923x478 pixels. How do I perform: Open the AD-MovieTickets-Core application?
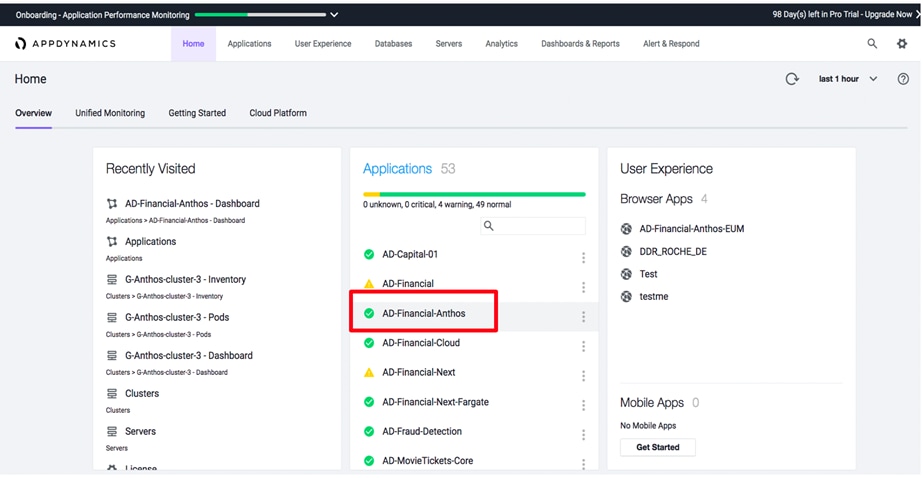pyautogui.click(x=428, y=461)
